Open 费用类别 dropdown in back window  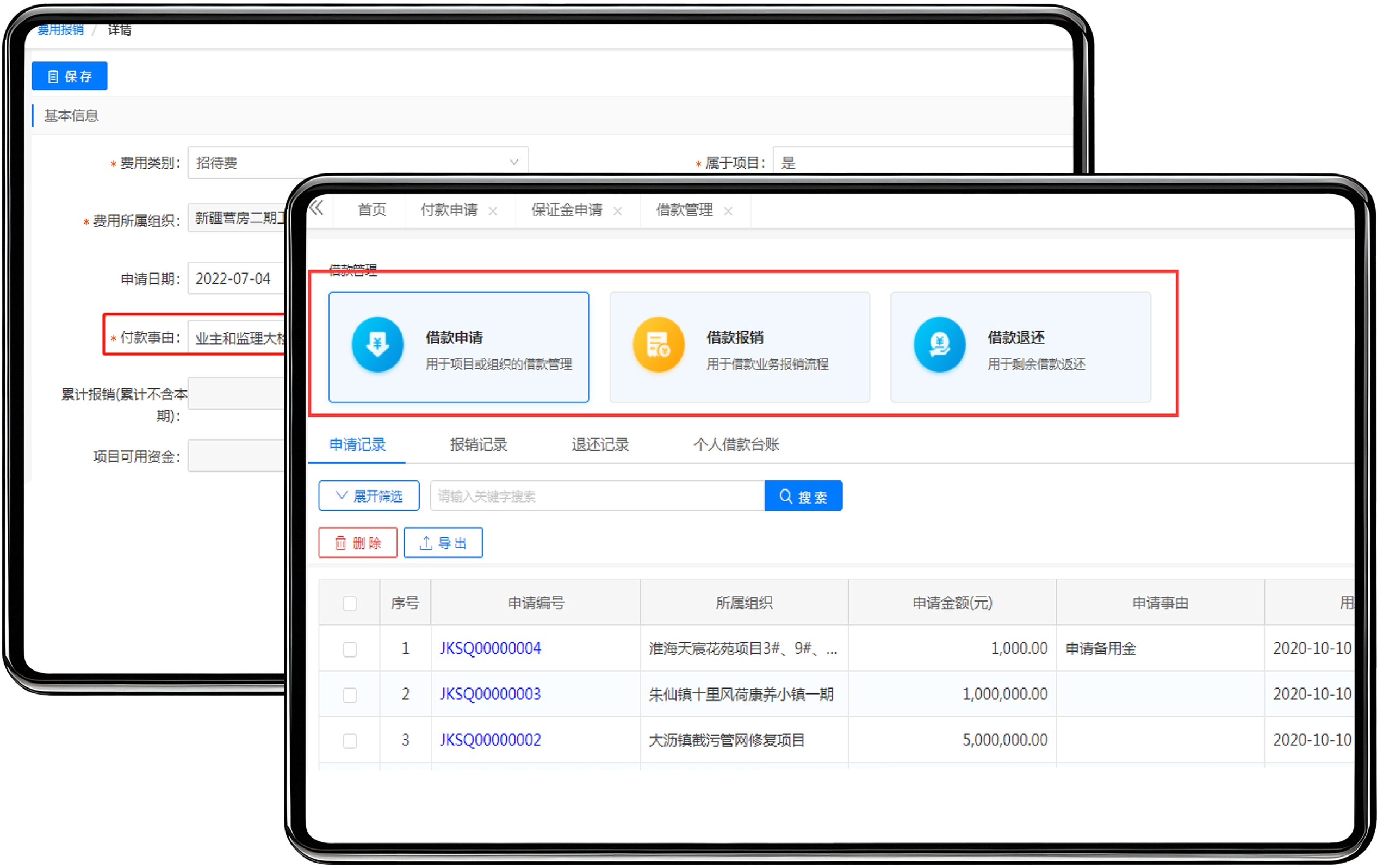(357, 163)
